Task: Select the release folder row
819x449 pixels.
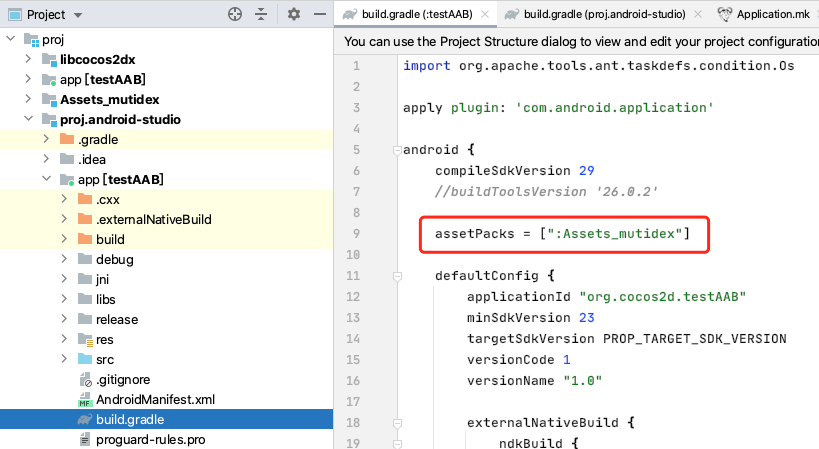Action: (x=167, y=319)
